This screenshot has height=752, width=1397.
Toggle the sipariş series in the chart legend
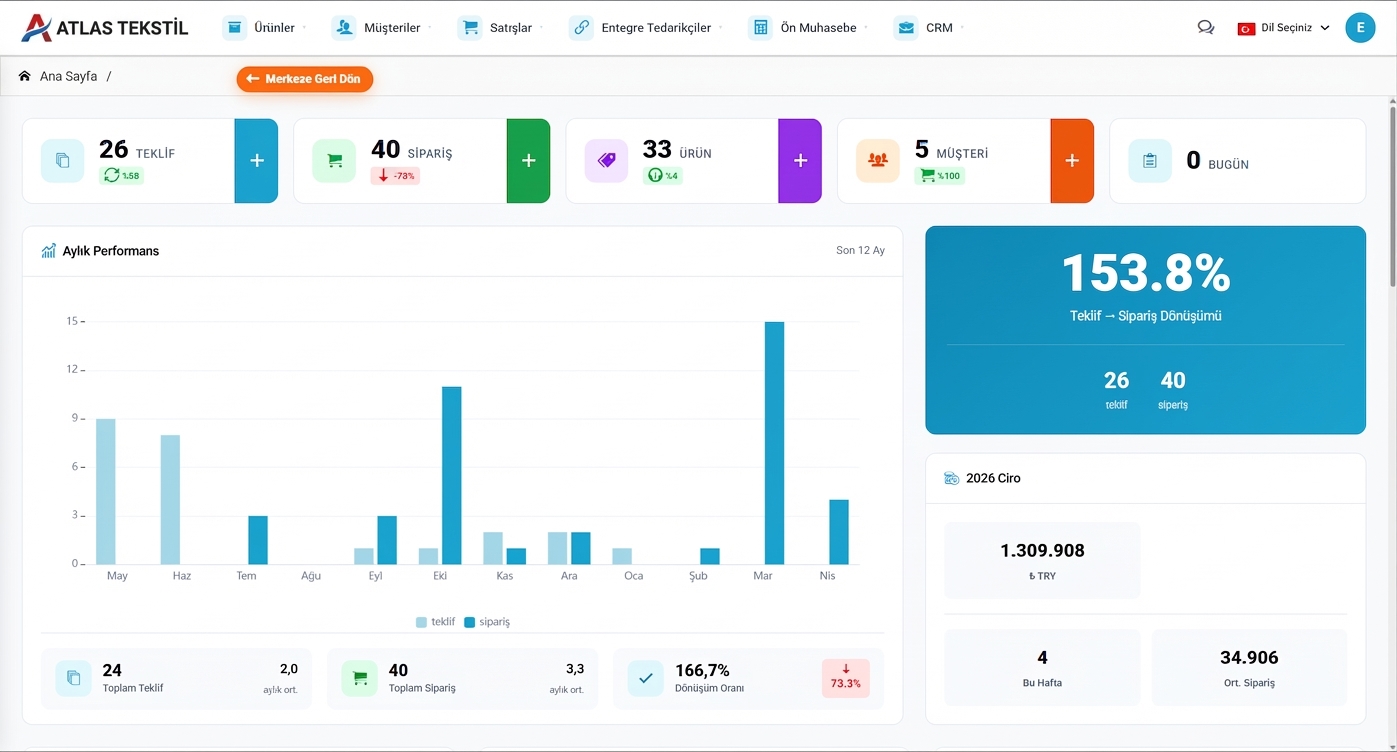pyautogui.click(x=490, y=621)
